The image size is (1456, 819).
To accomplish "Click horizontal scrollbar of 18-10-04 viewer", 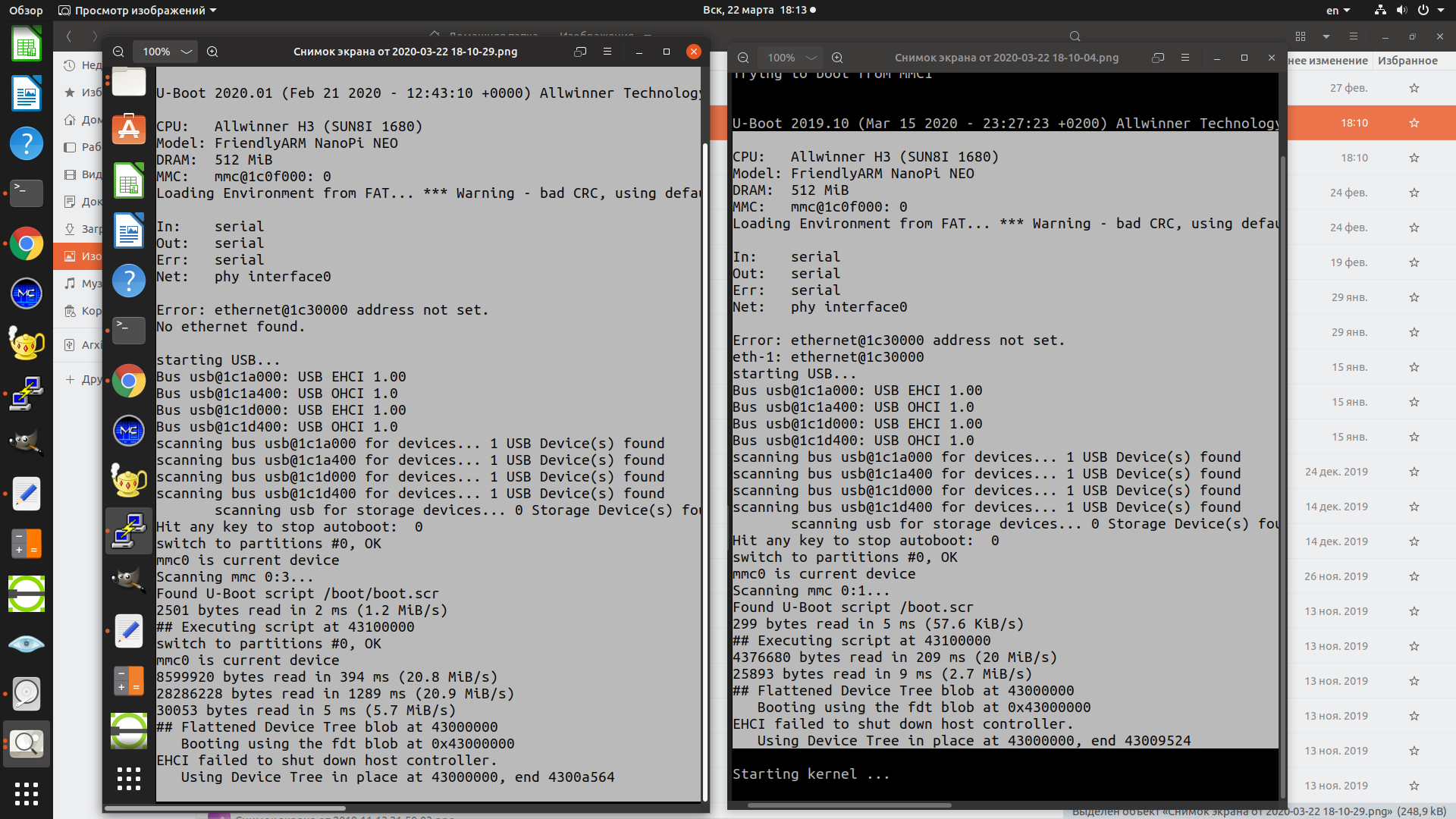I will (849, 805).
